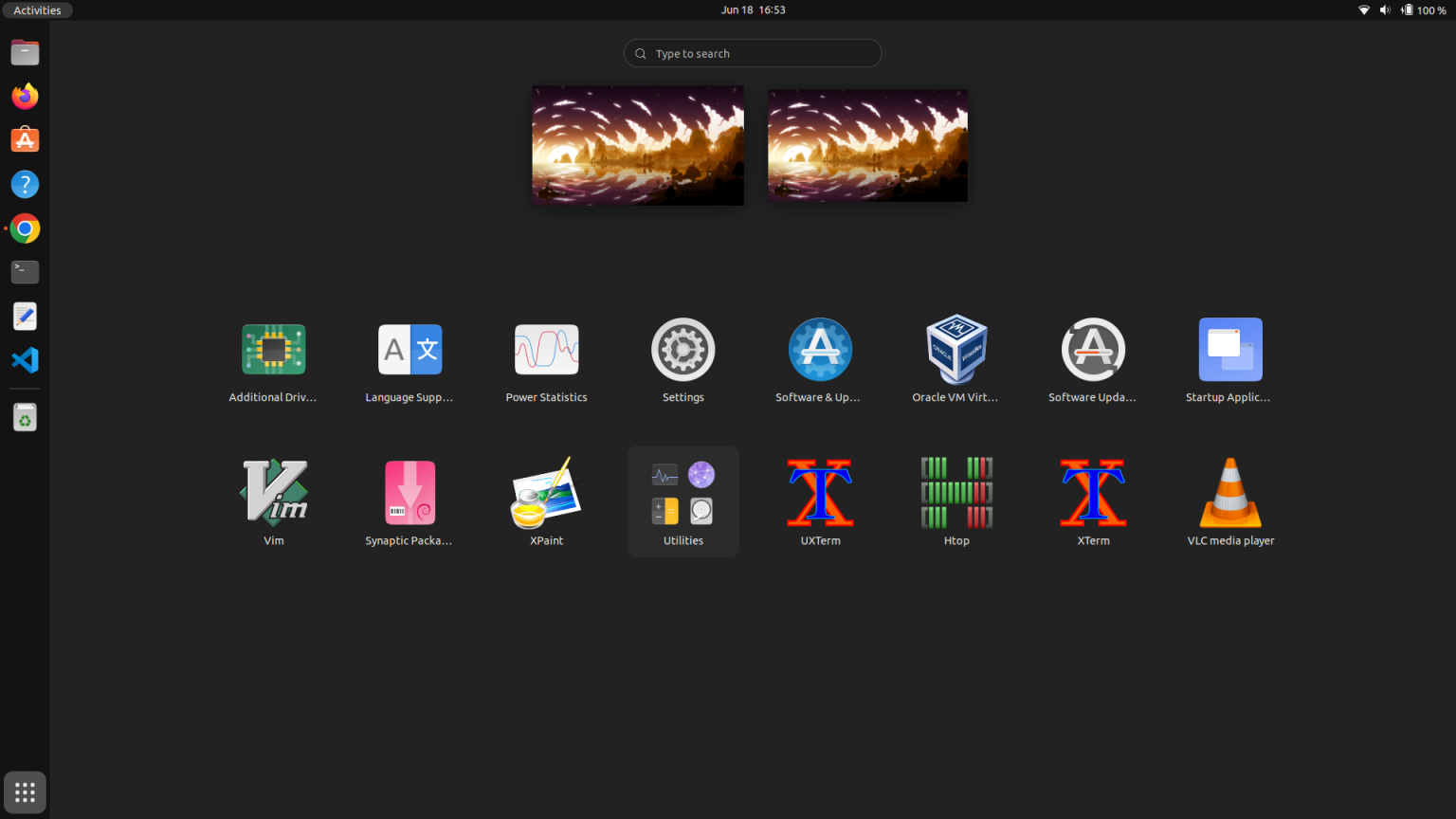View Power Statistics
Image resolution: width=1456 pixels, height=819 pixels.
(546, 349)
